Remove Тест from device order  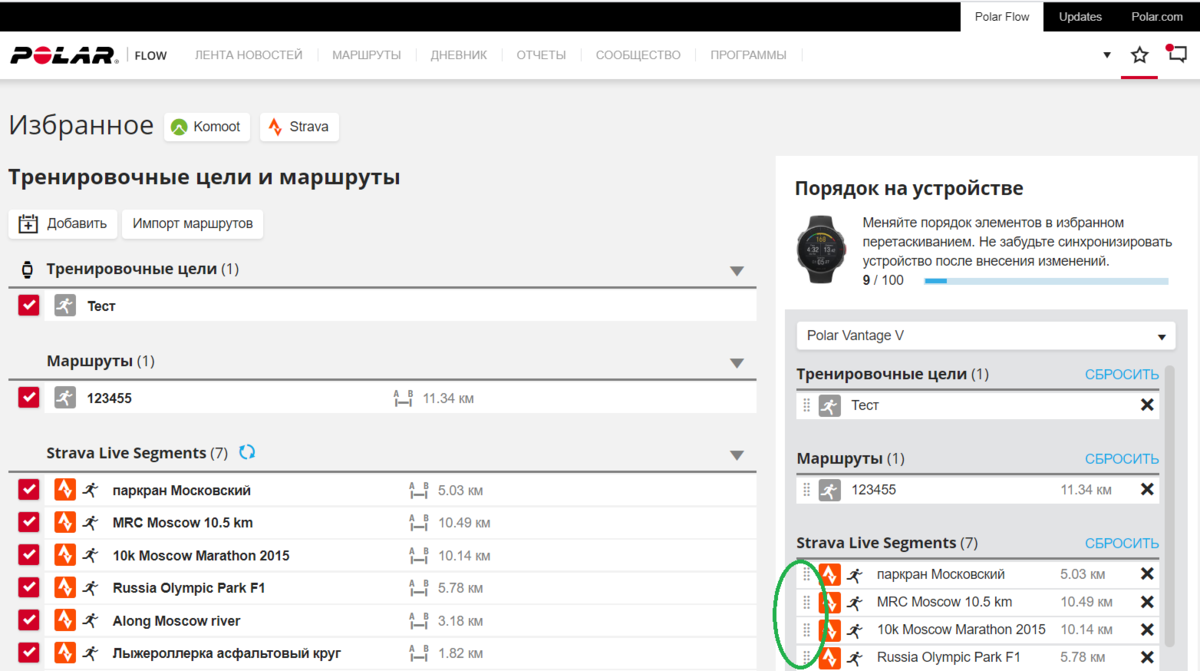point(1147,405)
